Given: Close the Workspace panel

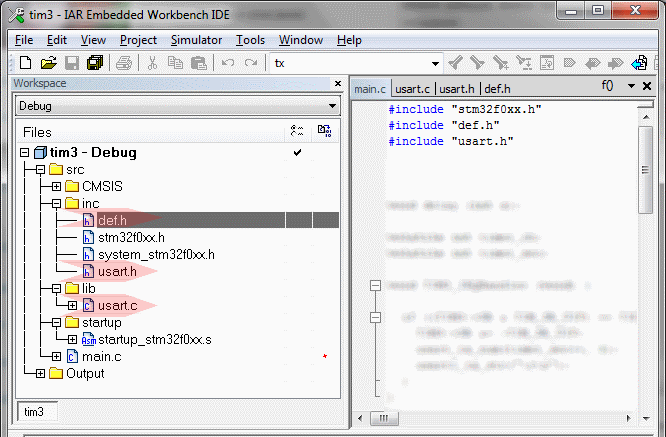Looking at the screenshot, I should [x=338, y=83].
